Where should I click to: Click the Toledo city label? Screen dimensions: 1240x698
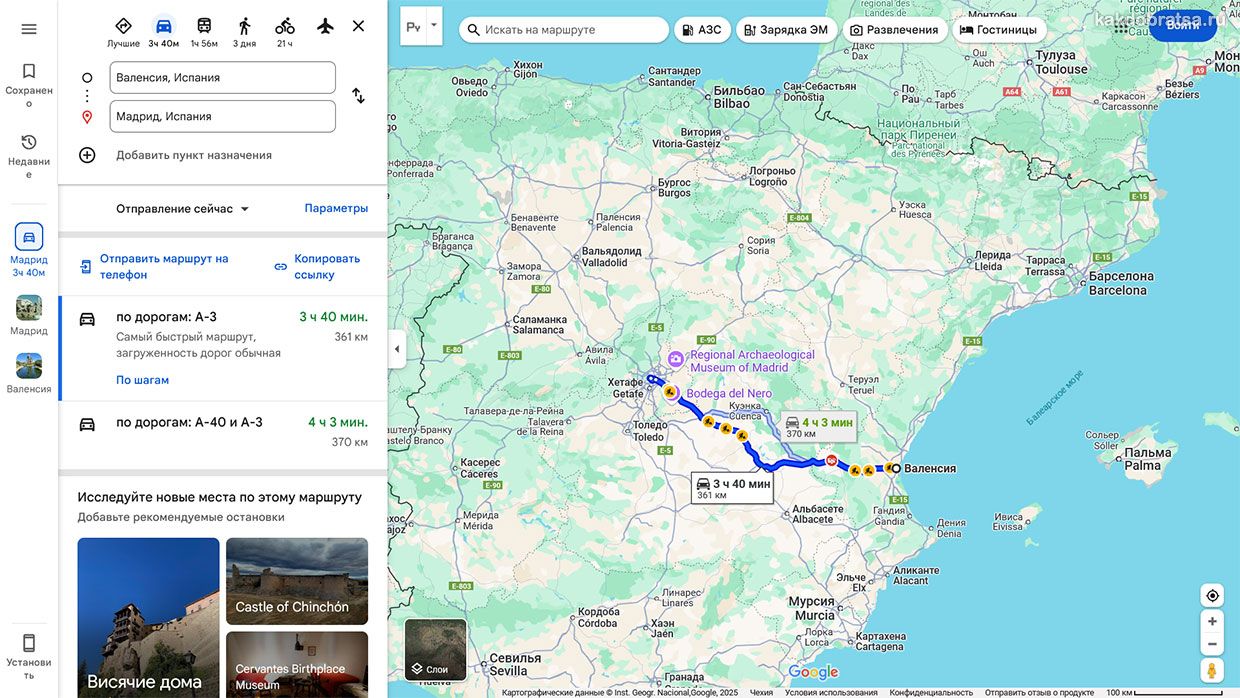point(649,431)
